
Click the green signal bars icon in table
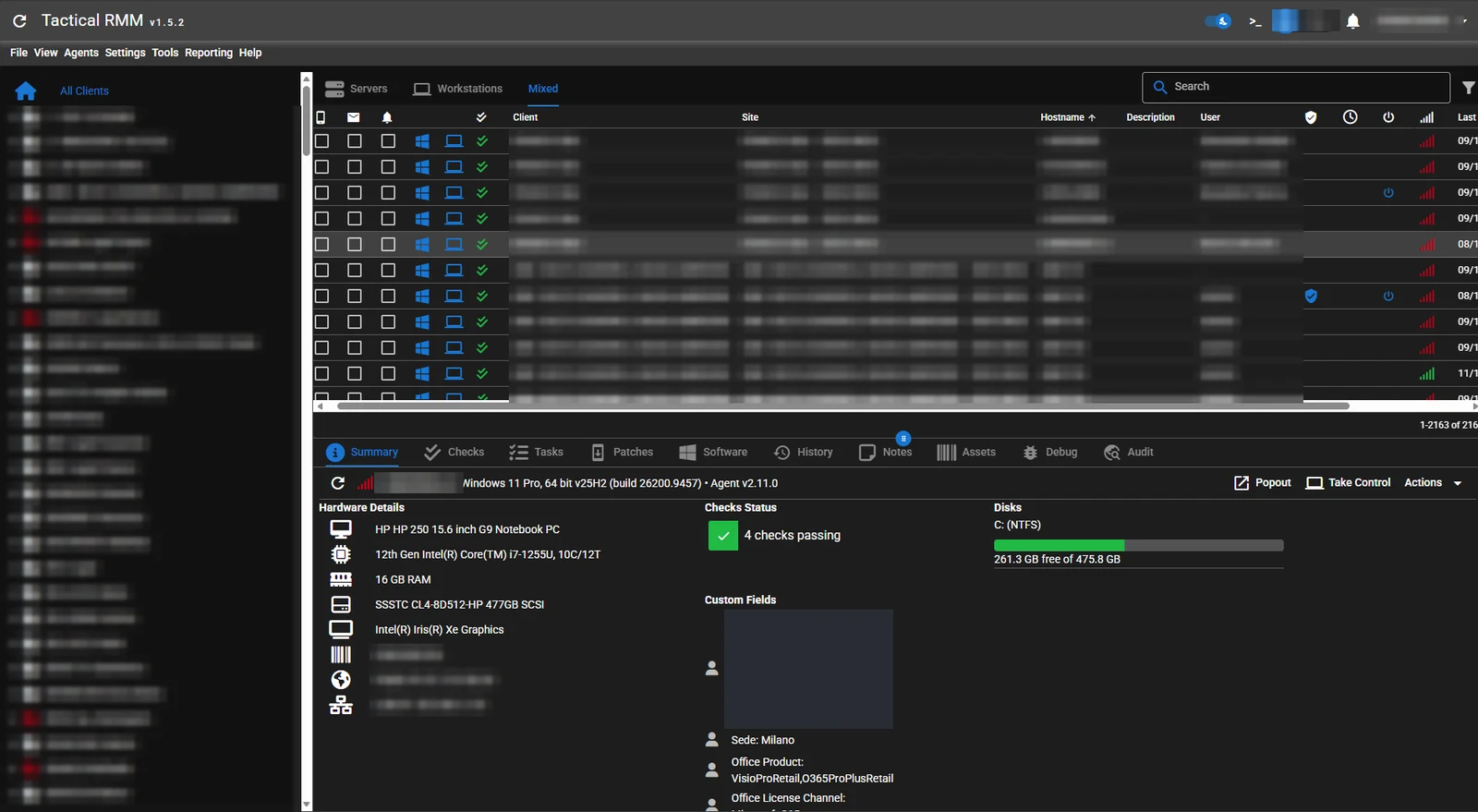click(x=1426, y=374)
